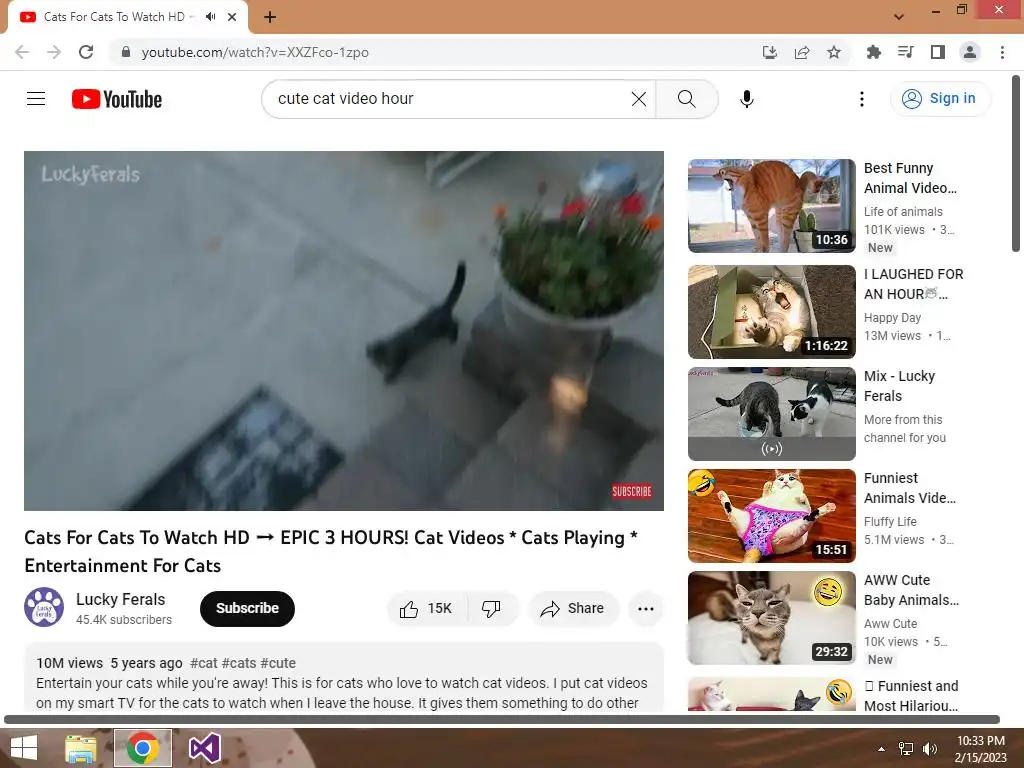Click the SUBSCRIBE badge in the video corner
This screenshot has width=1024, height=768.
coord(632,491)
